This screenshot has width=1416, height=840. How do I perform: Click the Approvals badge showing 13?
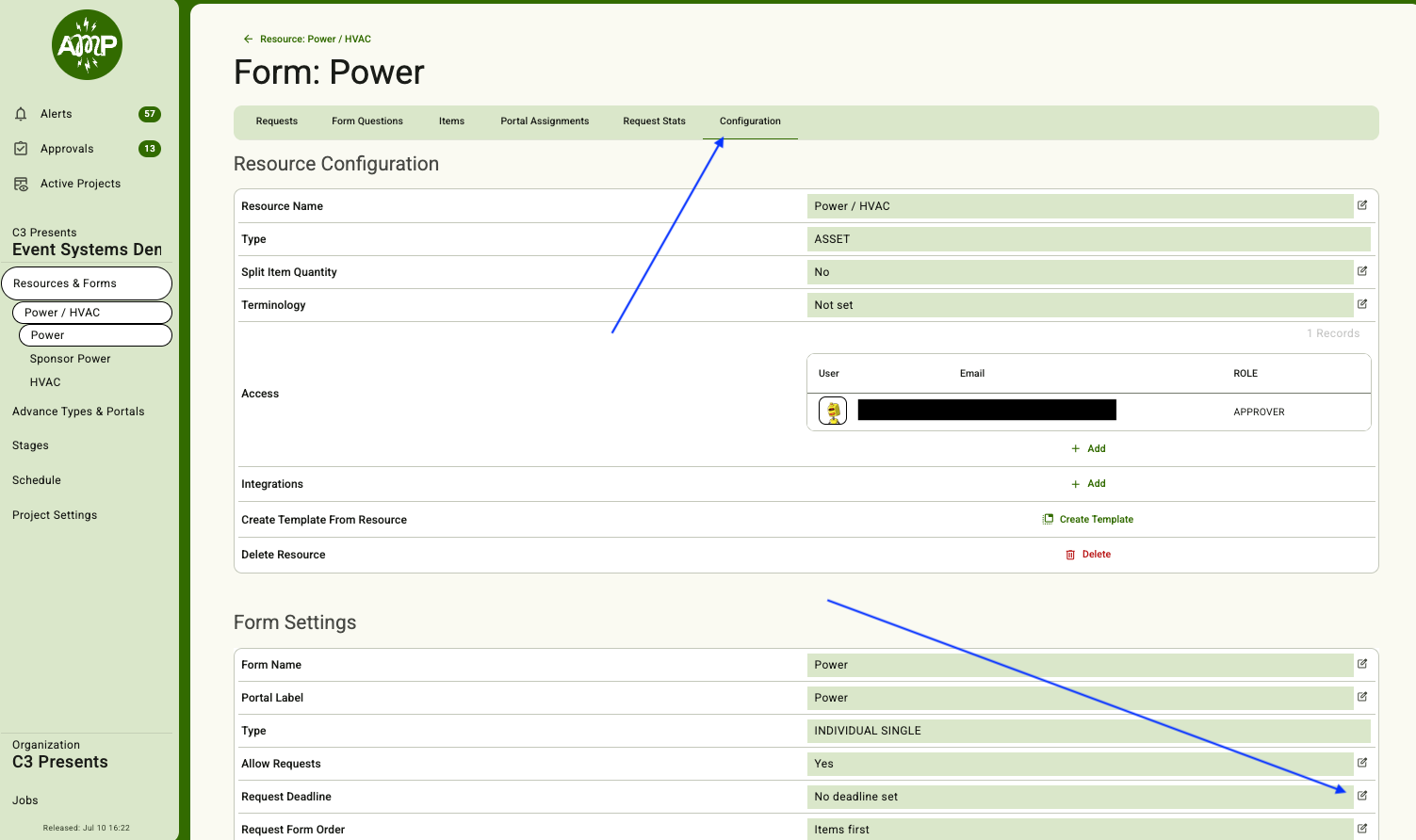[x=149, y=149]
